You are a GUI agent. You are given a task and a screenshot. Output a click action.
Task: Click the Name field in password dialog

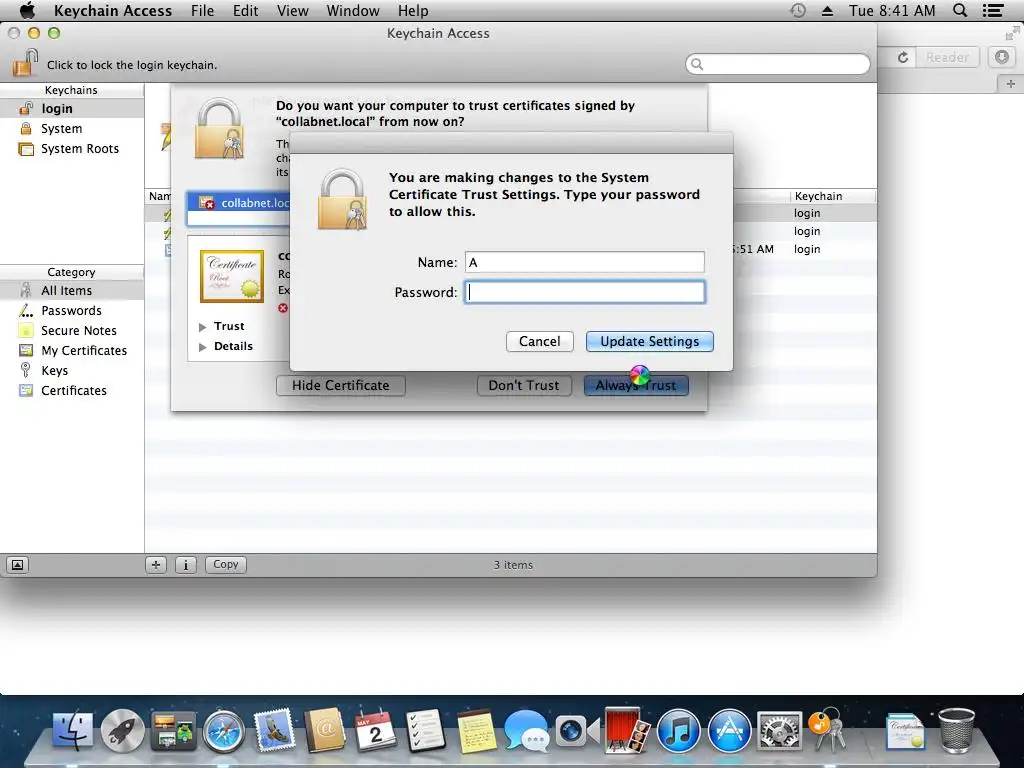click(584, 262)
